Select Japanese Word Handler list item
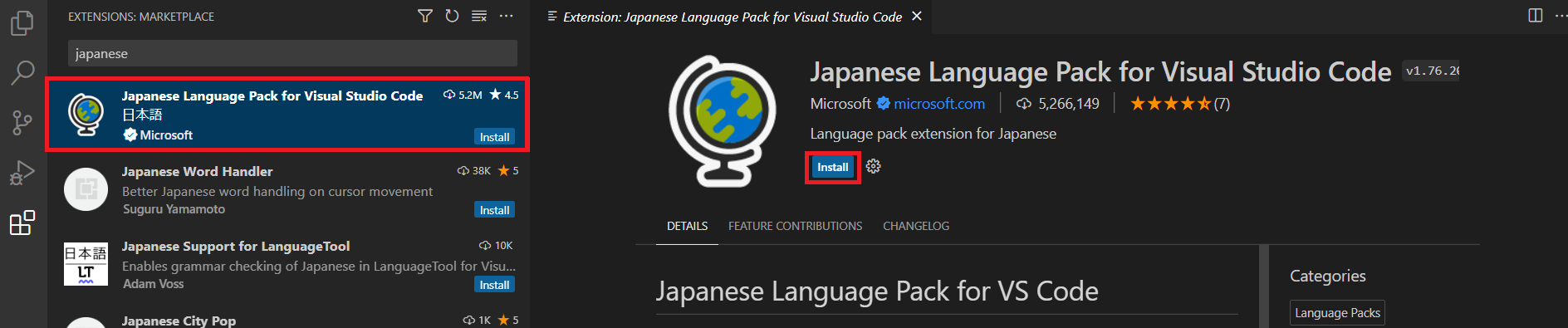1568x328 pixels. coord(288,189)
